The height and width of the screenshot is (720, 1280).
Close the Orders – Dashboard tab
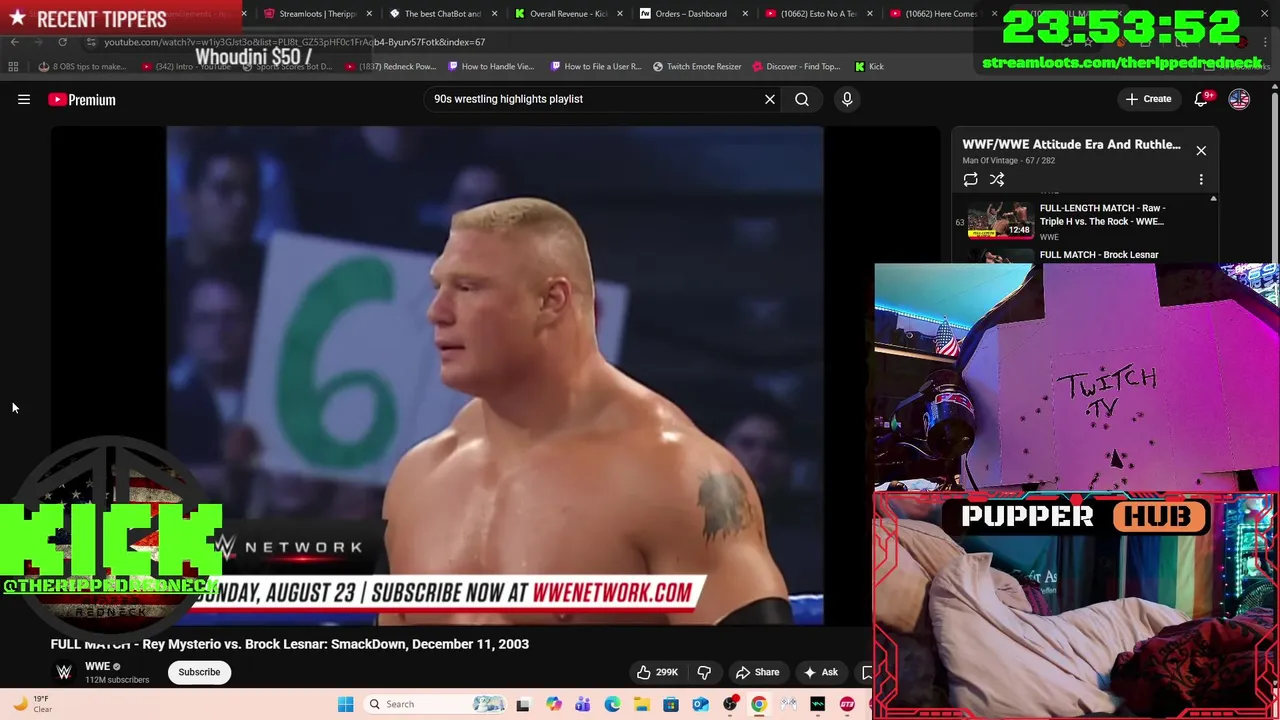click(x=744, y=14)
